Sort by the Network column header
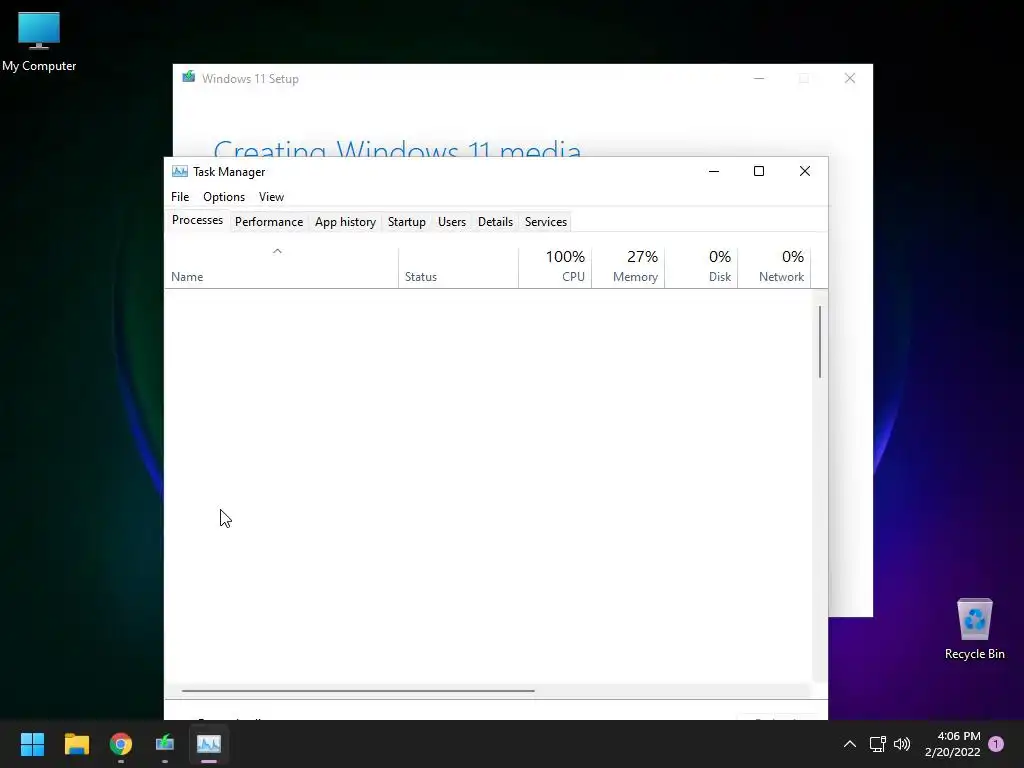Screen dimensions: 1024x768 tap(775, 267)
